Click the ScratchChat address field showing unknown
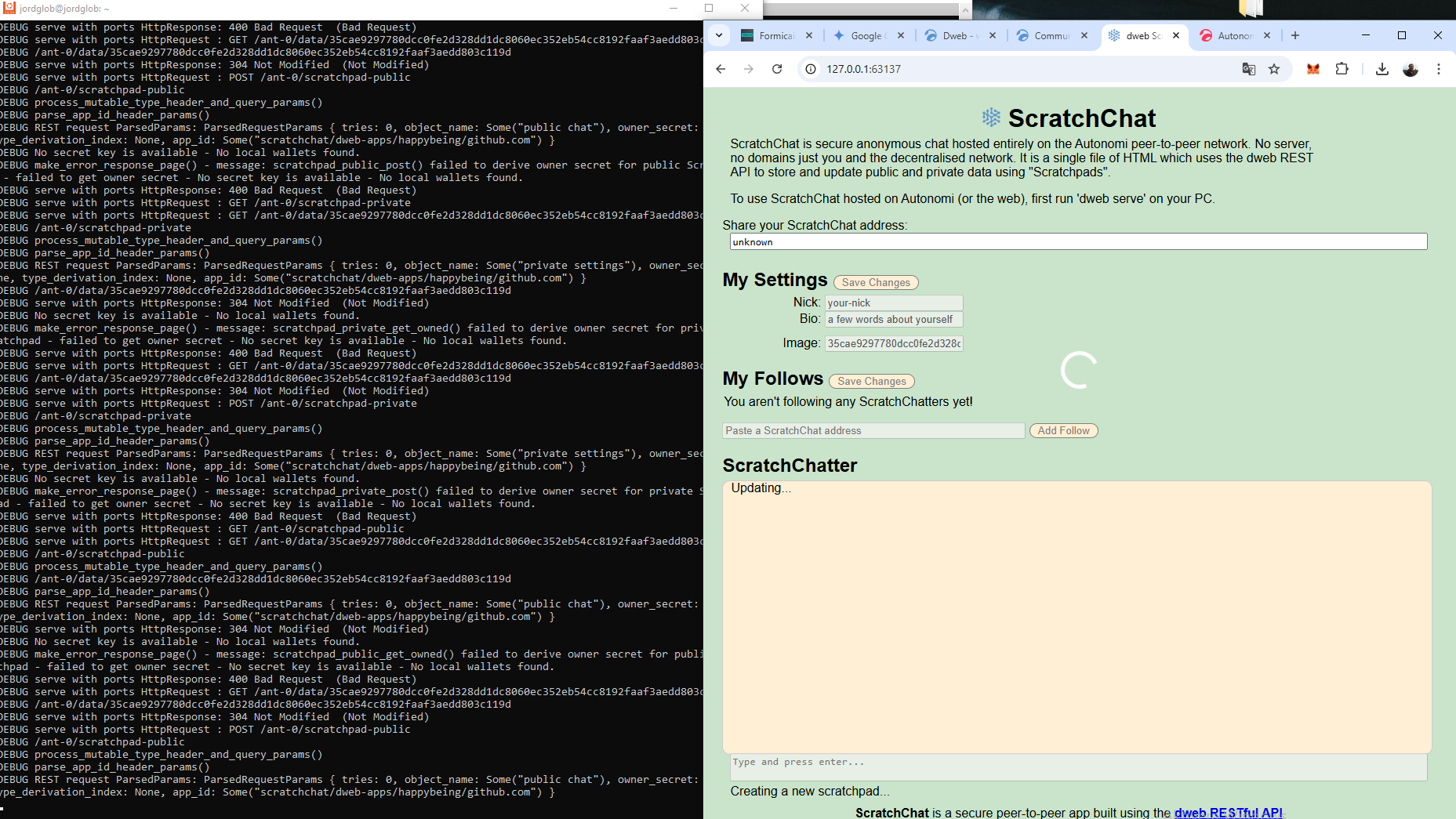Screen dimensions: 1456x819 [1078, 241]
